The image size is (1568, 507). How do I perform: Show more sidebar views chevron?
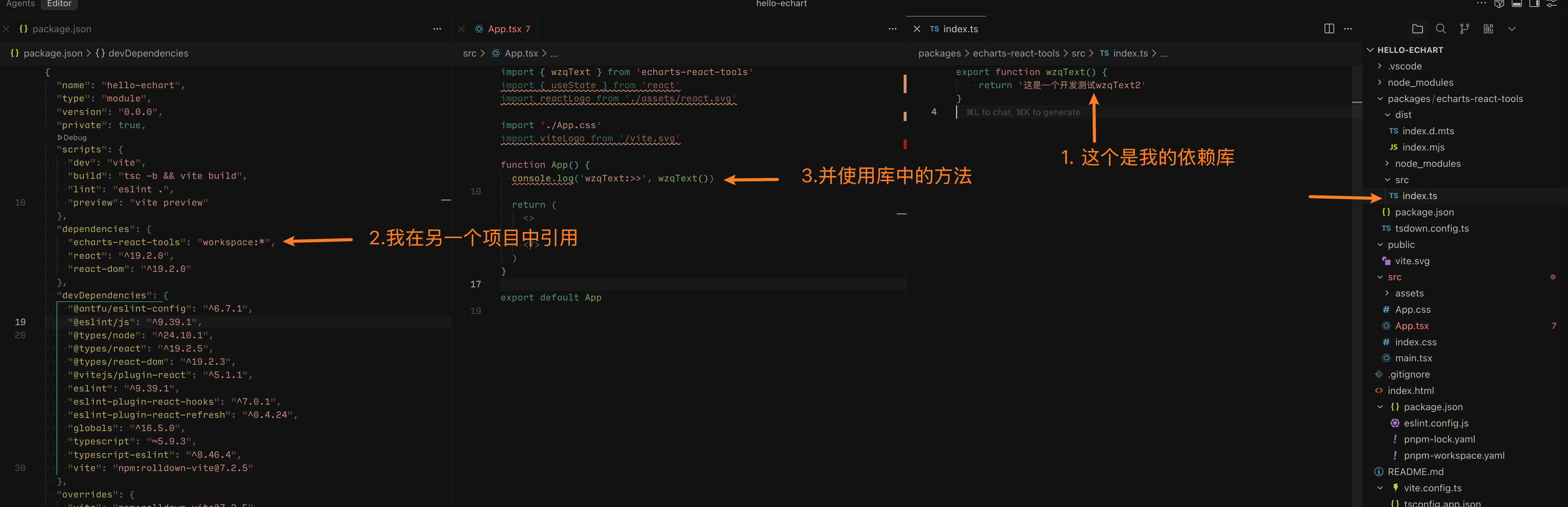(x=1511, y=29)
